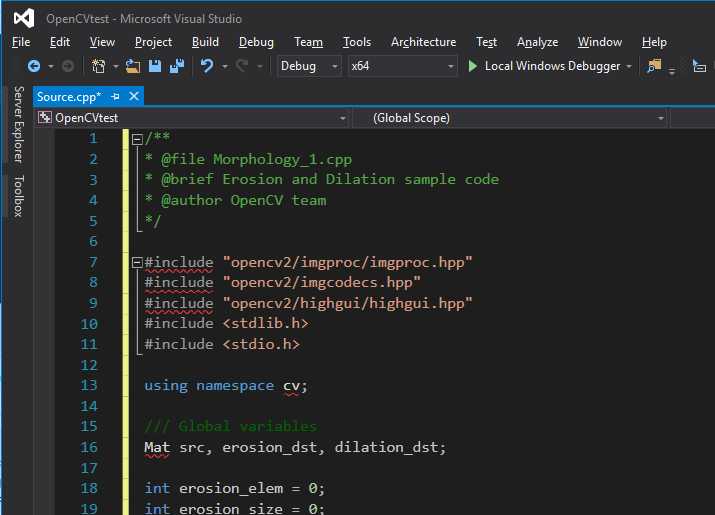The width and height of the screenshot is (715, 515).
Task: Open the Test menu
Action: pos(486,42)
